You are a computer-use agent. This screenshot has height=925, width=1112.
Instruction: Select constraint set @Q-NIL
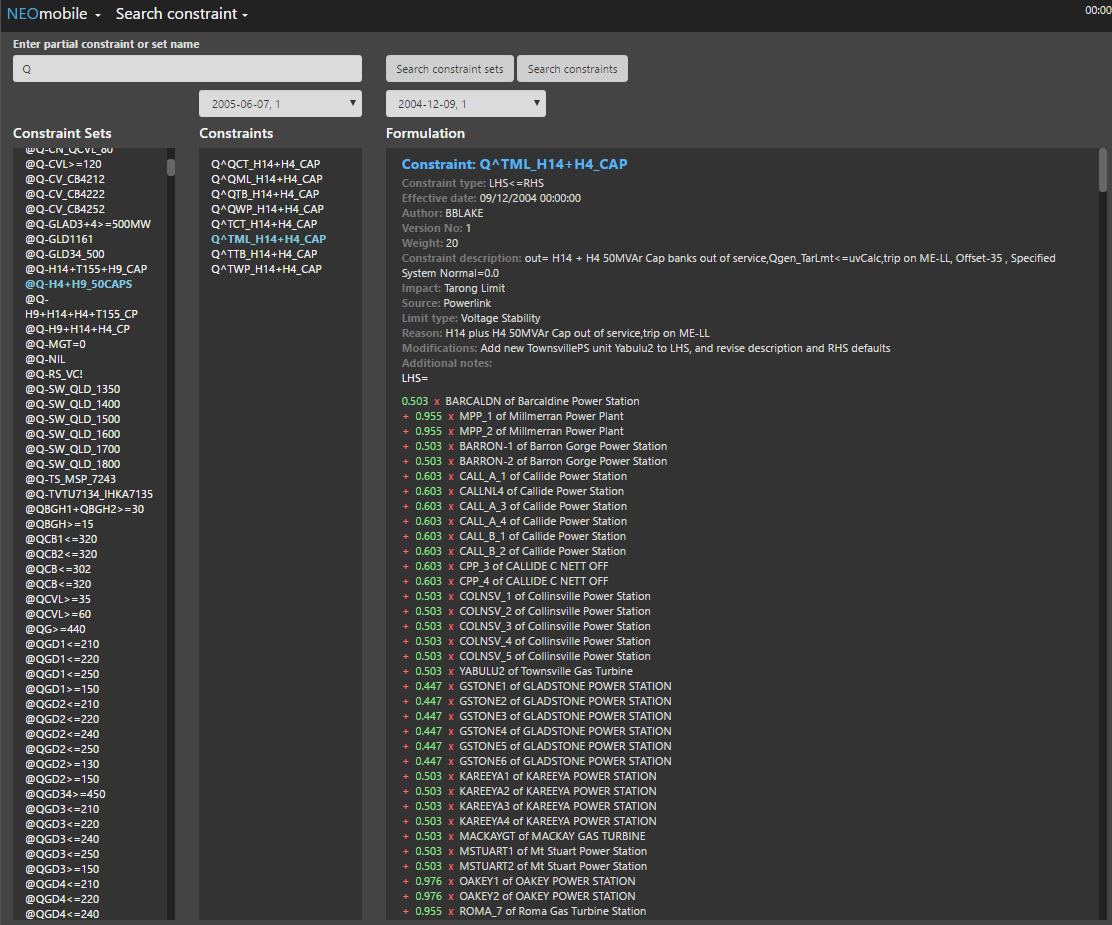(x=45, y=359)
